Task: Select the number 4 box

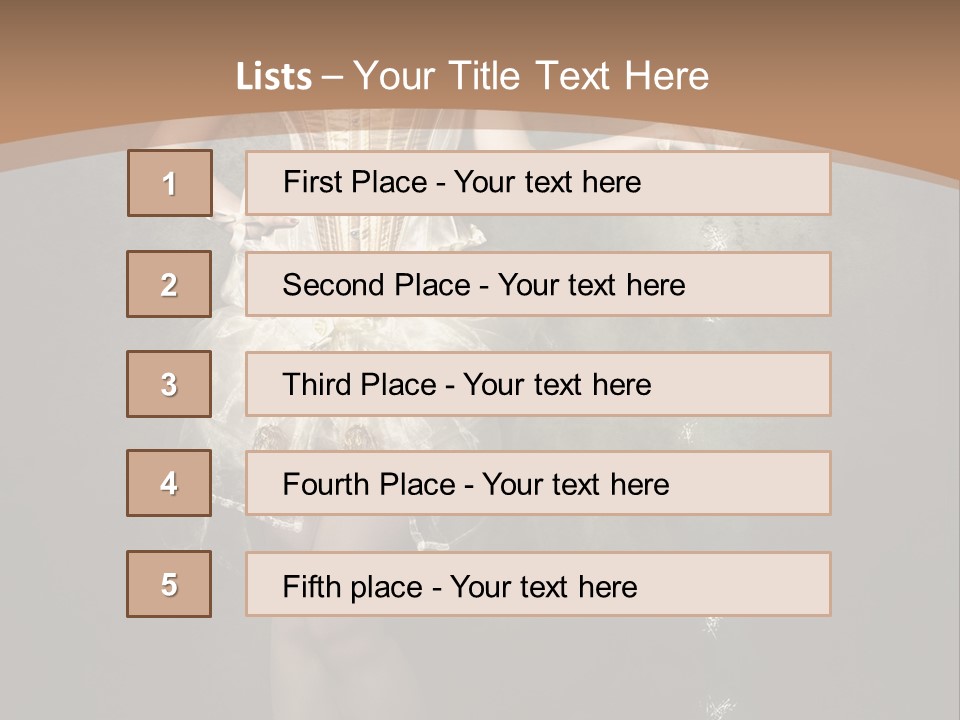Action: coord(169,483)
